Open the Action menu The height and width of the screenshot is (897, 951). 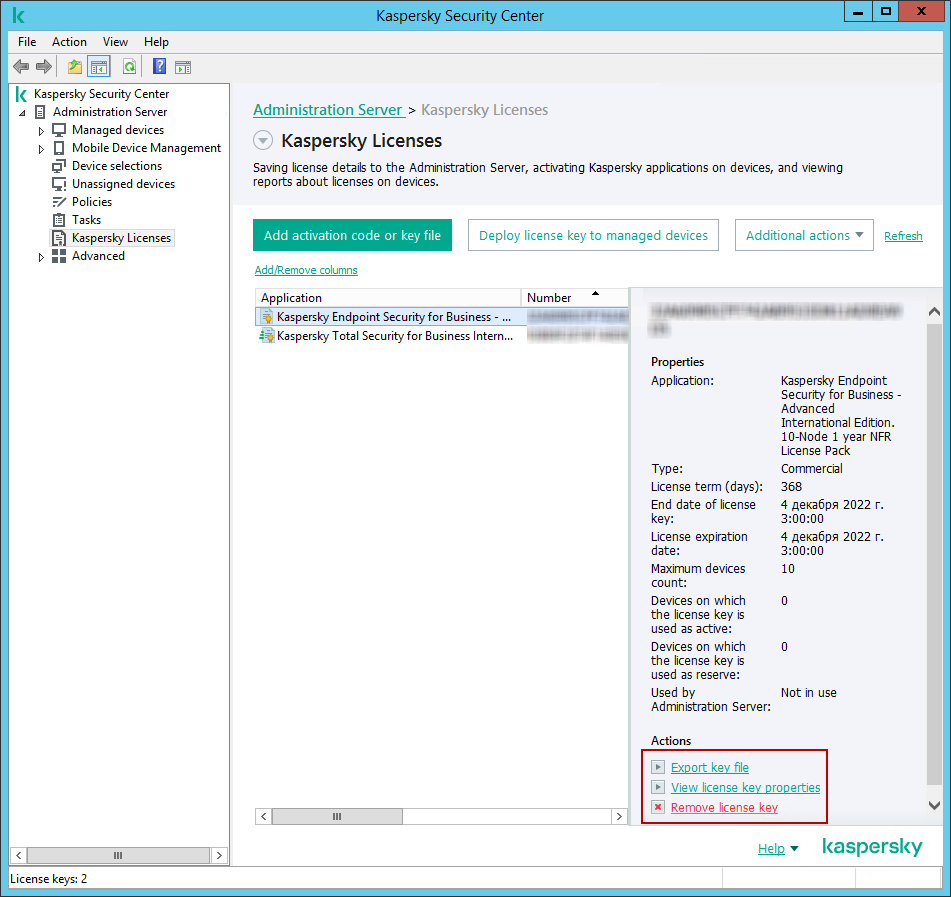(x=69, y=42)
